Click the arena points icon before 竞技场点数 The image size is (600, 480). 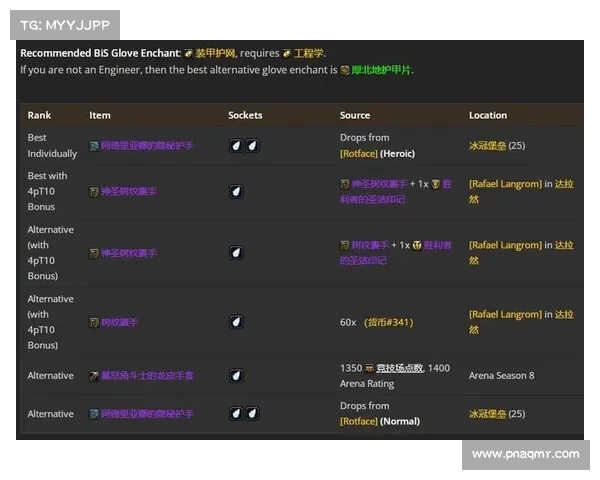click(x=369, y=368)
